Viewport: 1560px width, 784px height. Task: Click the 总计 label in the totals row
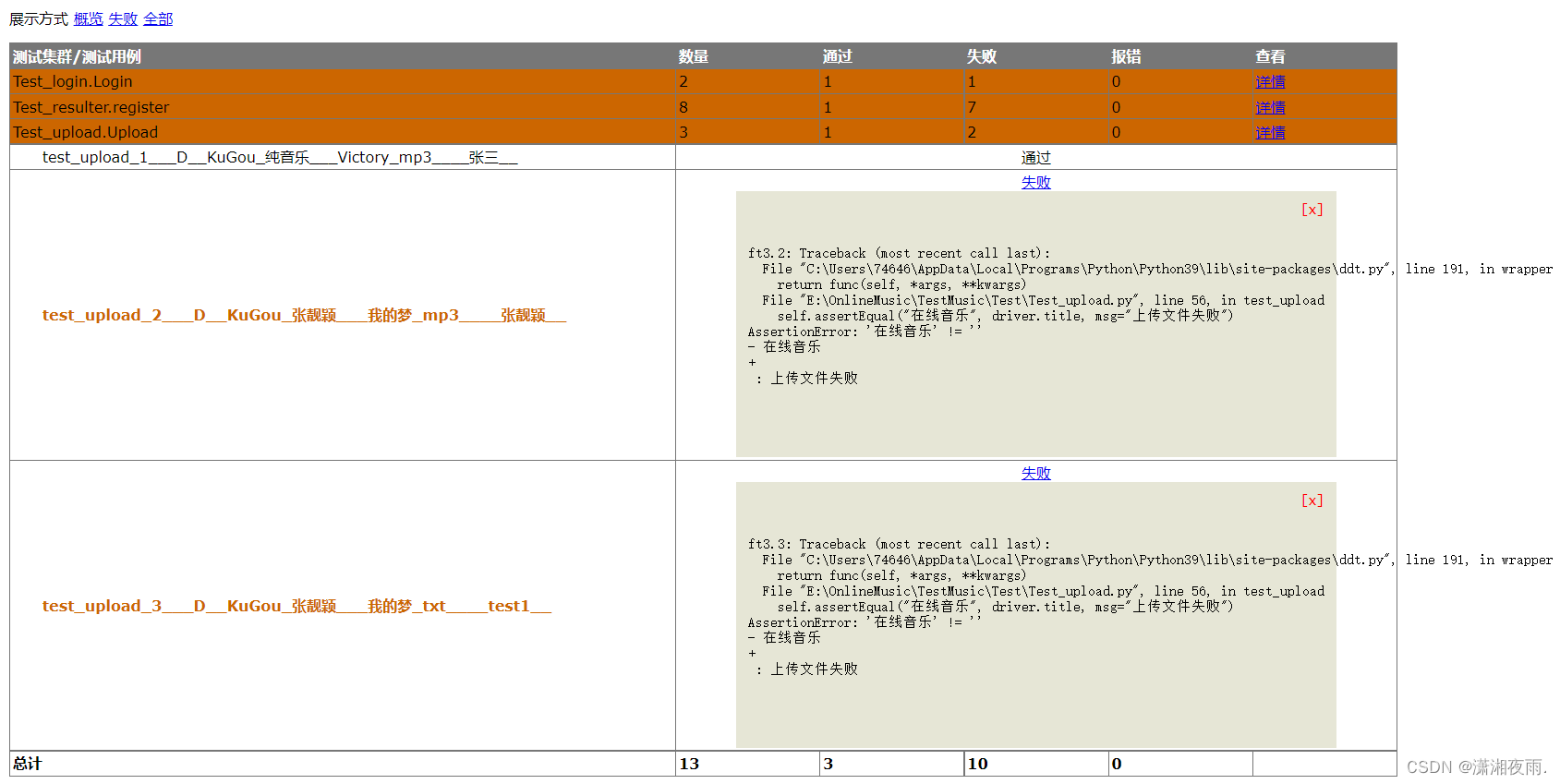[x=28, y=763]
